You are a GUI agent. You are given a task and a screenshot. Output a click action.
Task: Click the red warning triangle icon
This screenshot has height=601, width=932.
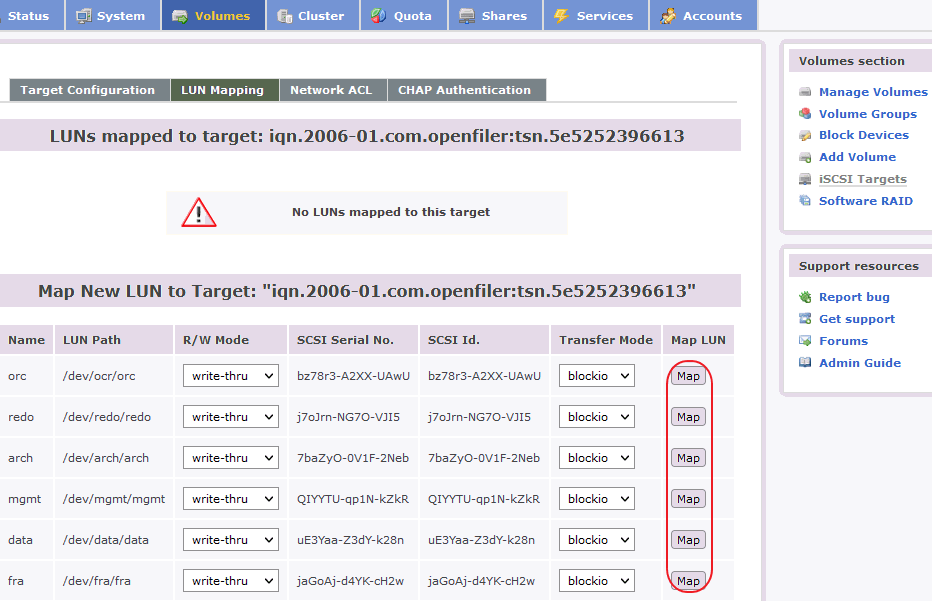point(199,212)
